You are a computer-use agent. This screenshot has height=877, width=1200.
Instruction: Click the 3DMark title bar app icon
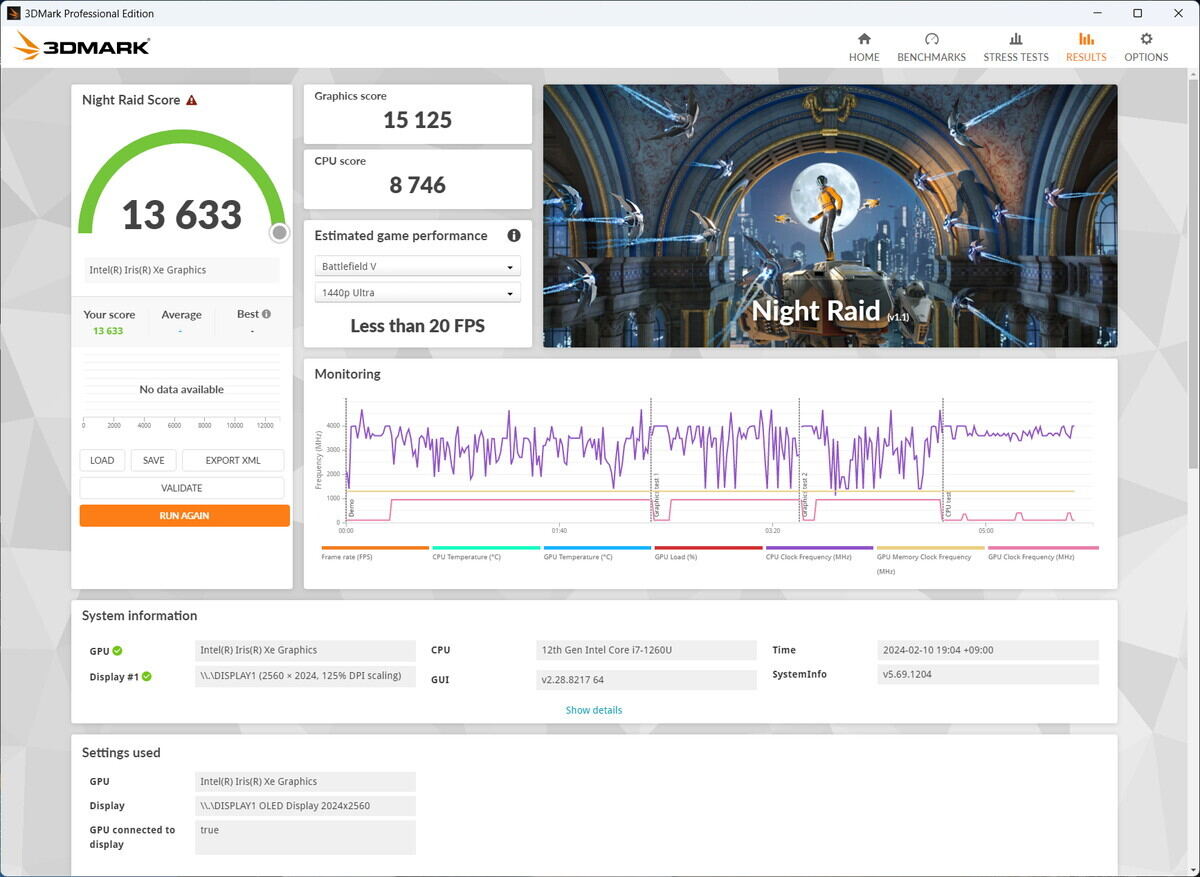13,13
